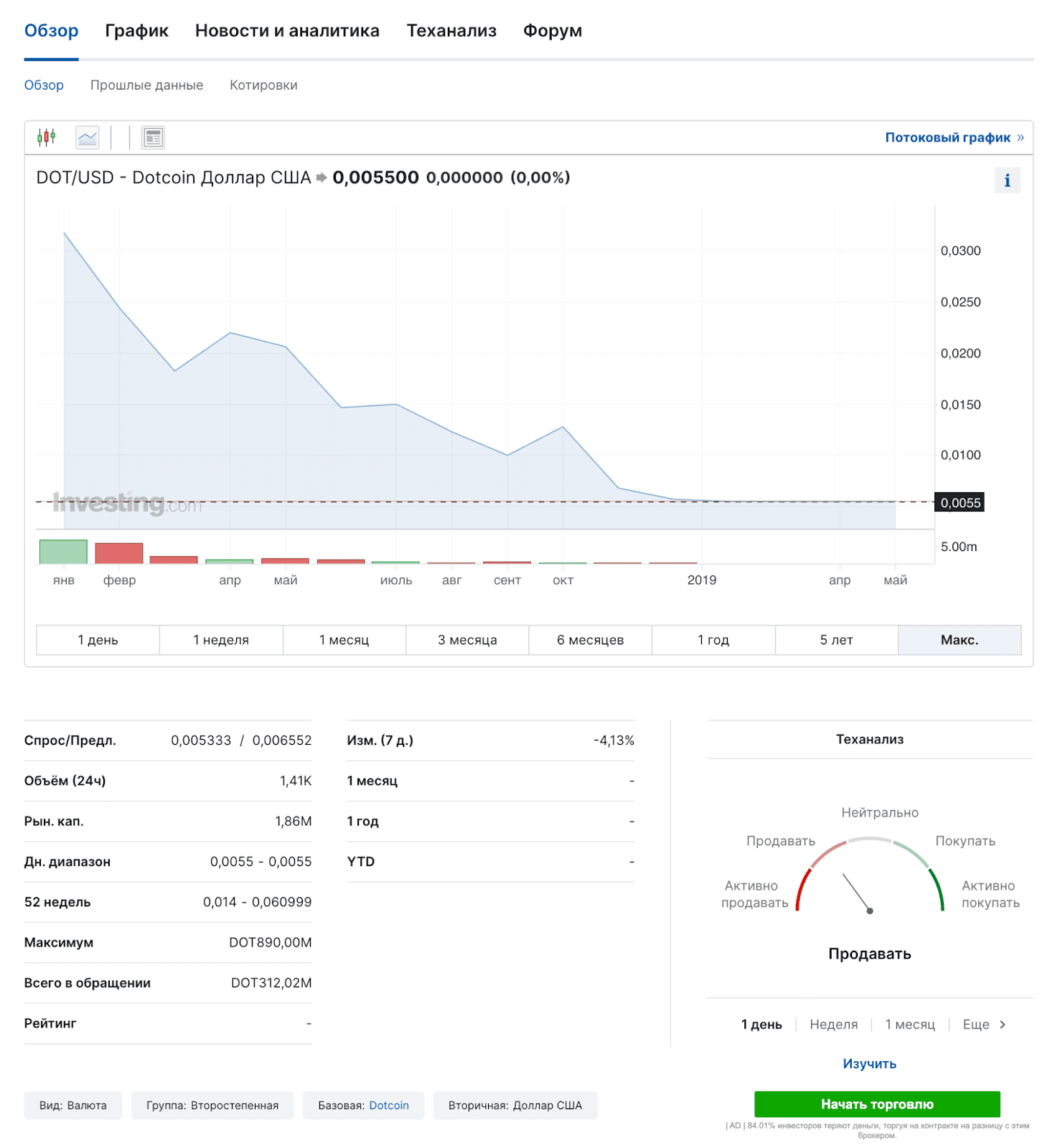Open the Обзор main tab
The image size is (1060, 1148).
pos(52,31)
